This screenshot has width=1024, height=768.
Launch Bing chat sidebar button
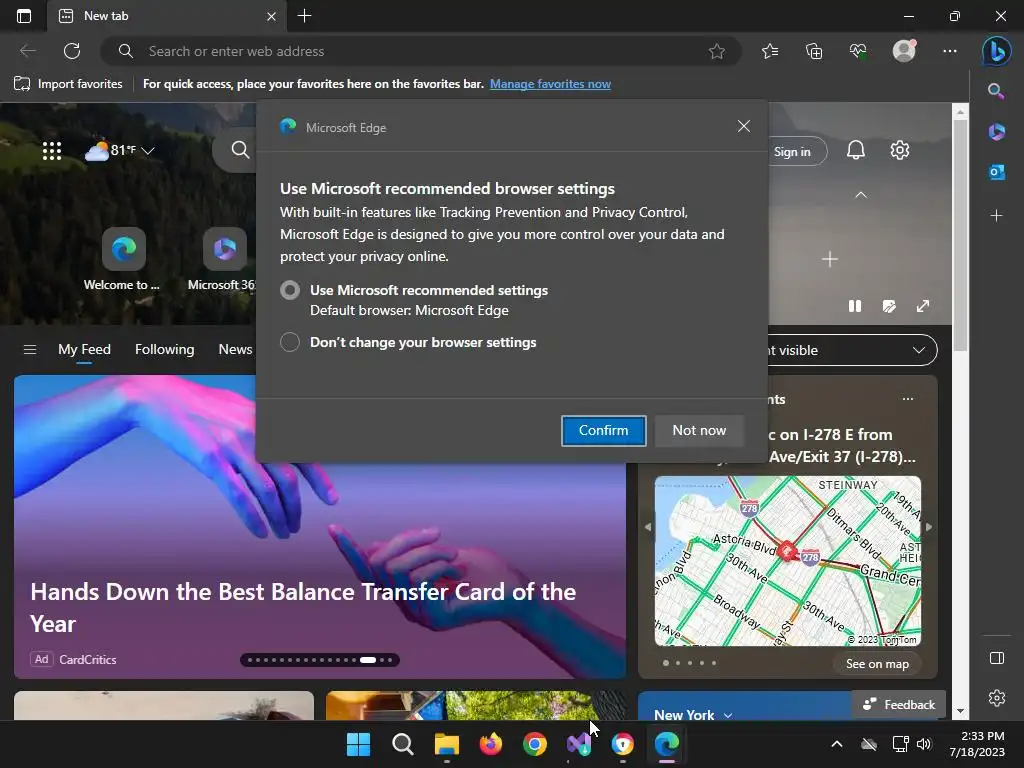coord(997,51)
